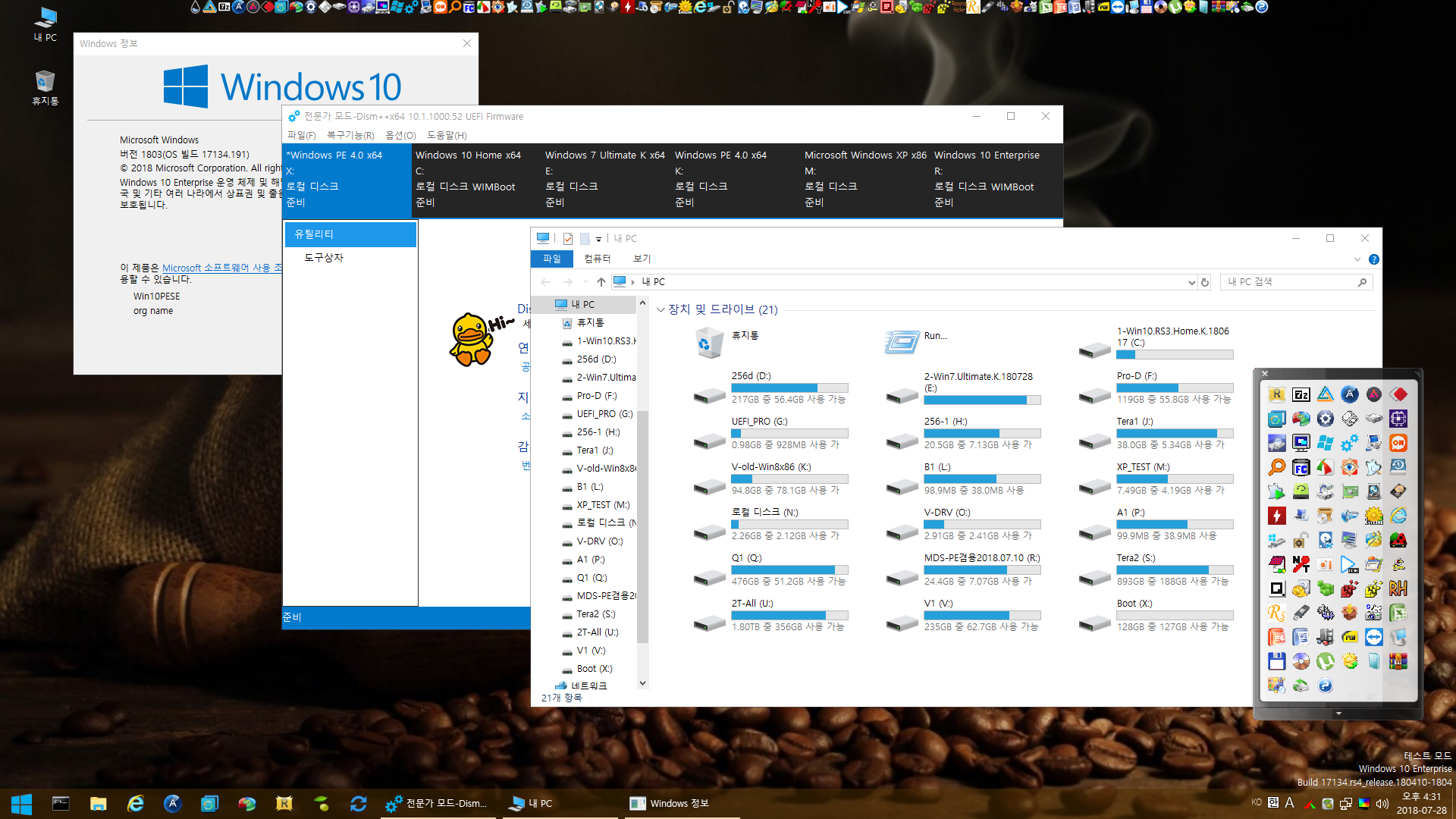Click the blue sync arrows taskbar icon
This screenshot has height=819, width=1456.
(x=359, y=804)
